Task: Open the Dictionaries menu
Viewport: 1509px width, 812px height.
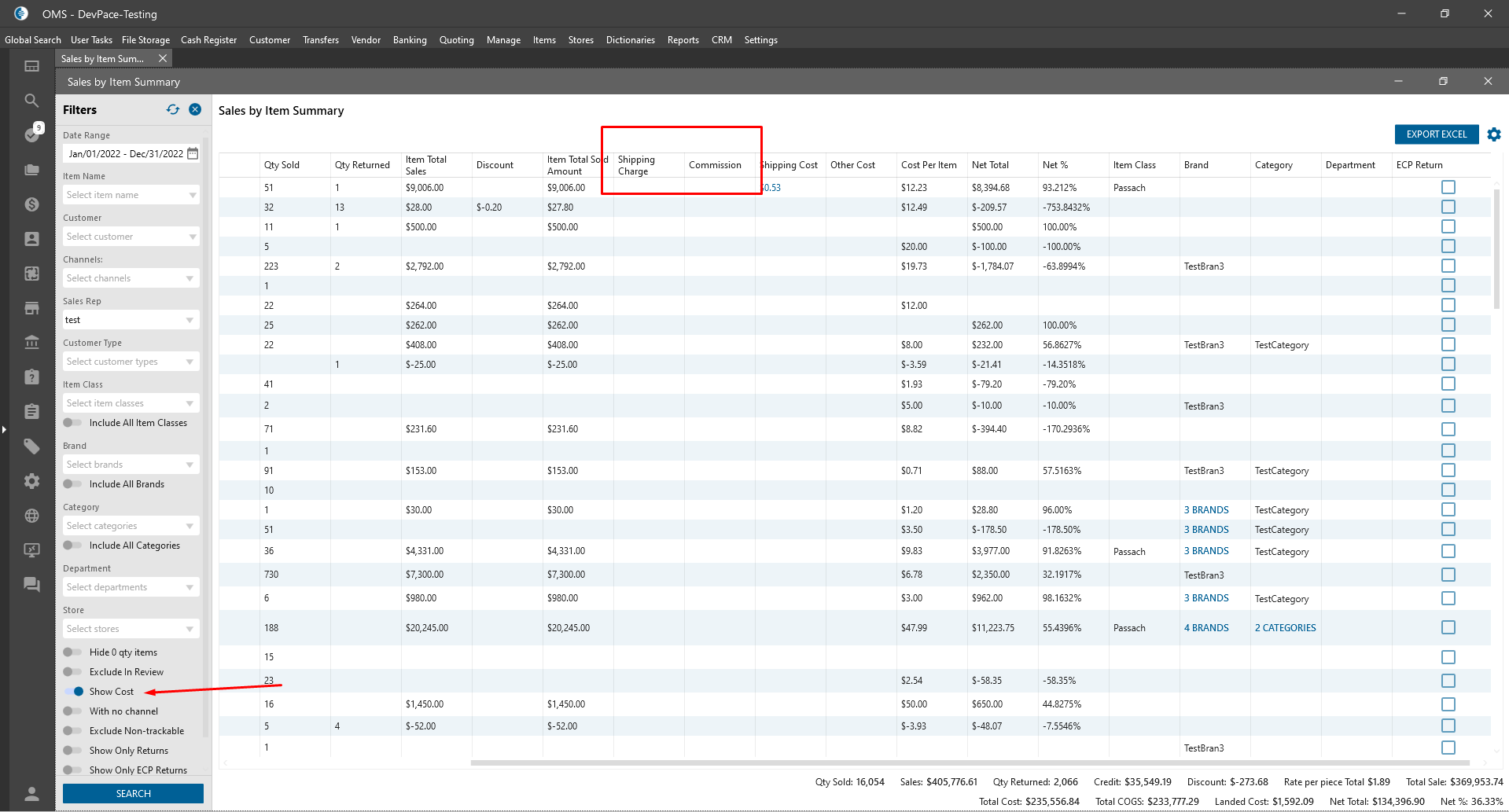Action: (630, 40)
